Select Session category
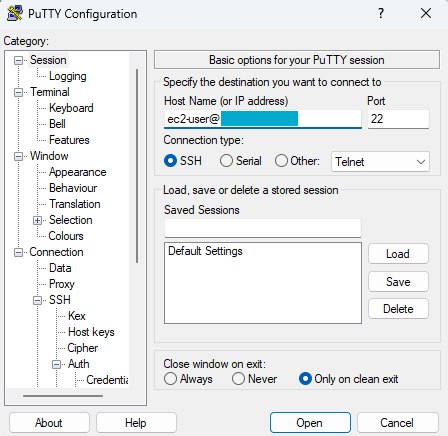 [x=48, y=60]
